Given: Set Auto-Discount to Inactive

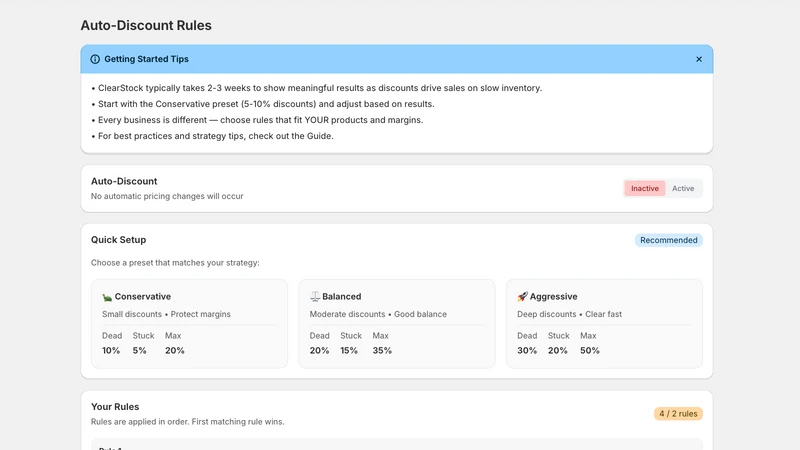Looking at the screenshot, I should (x=644, y=188).
